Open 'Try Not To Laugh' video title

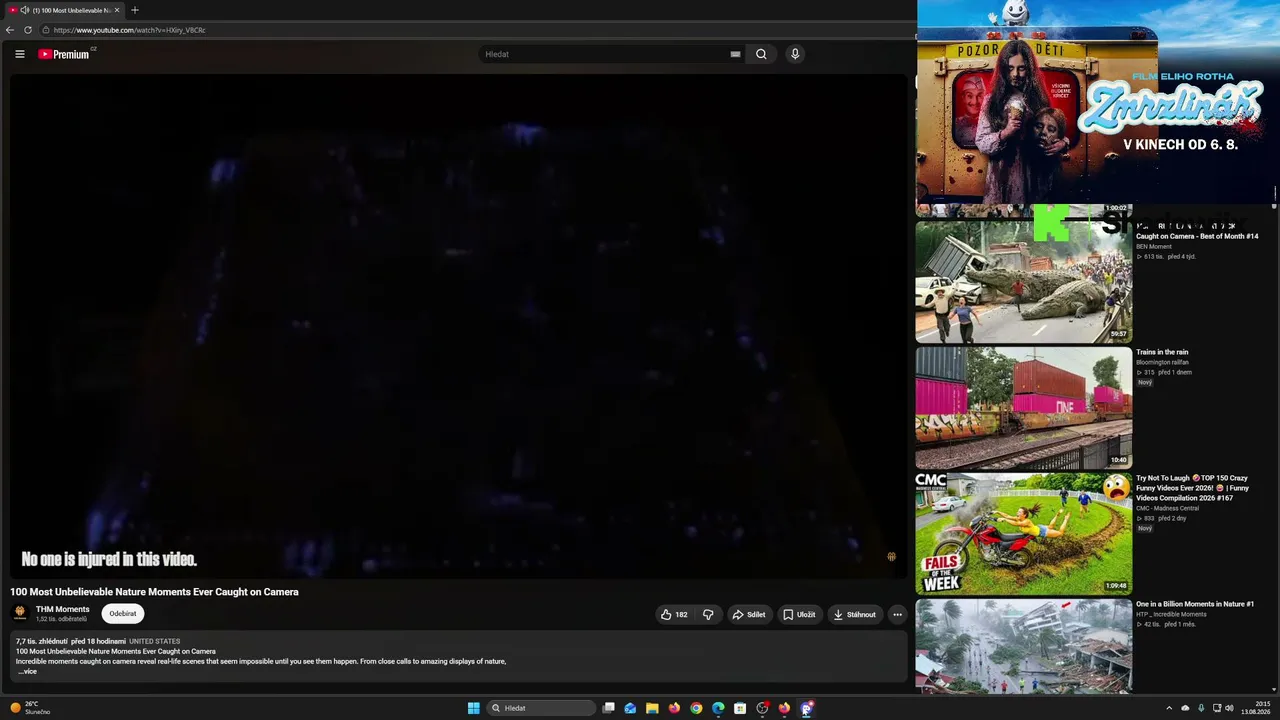(1192, 488)
